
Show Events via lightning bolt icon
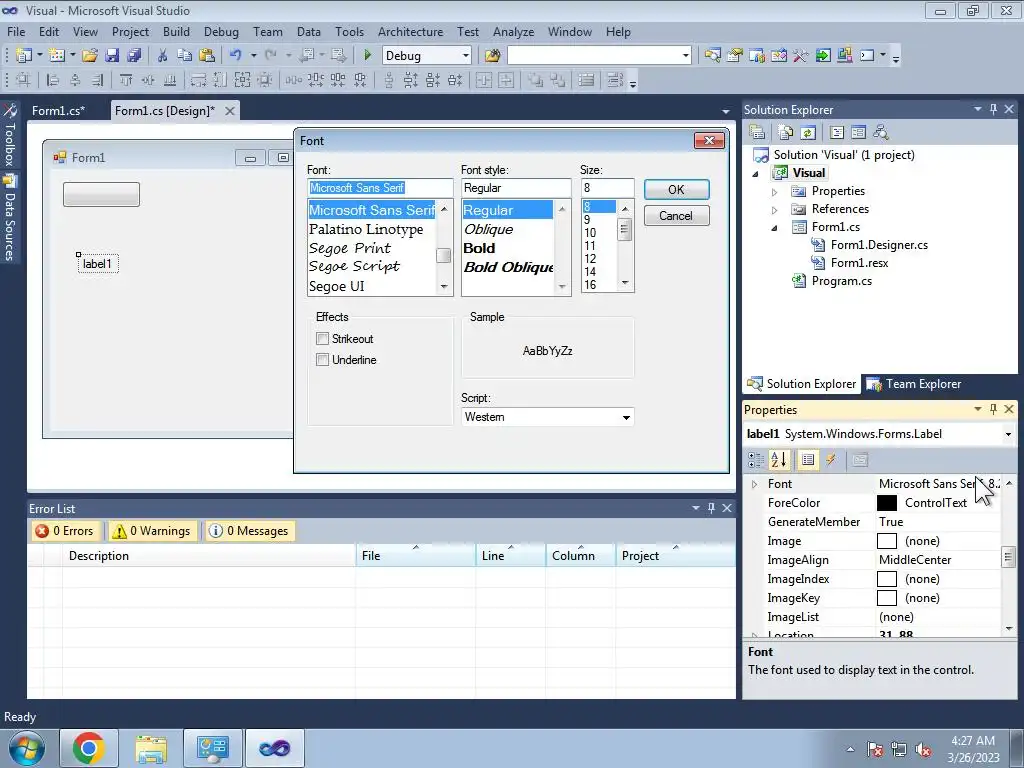coord(831,460)
